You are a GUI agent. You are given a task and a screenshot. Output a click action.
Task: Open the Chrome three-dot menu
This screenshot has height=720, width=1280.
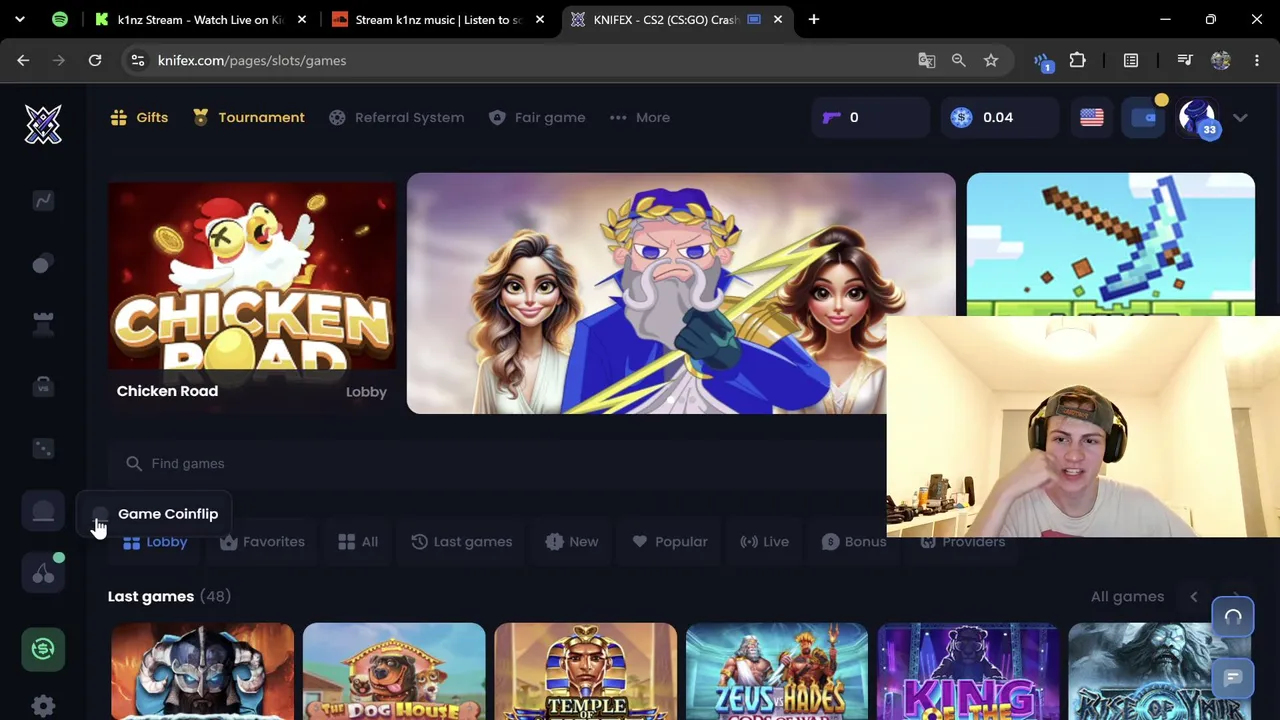[1257, 60]
